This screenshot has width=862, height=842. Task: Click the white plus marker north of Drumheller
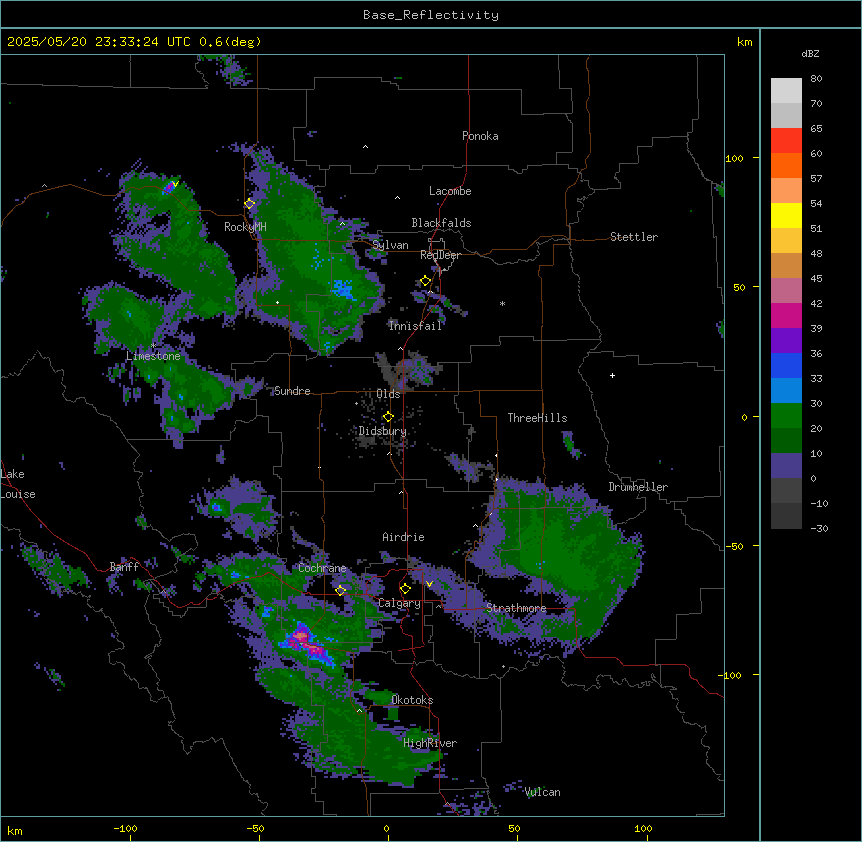pos(612,375)
